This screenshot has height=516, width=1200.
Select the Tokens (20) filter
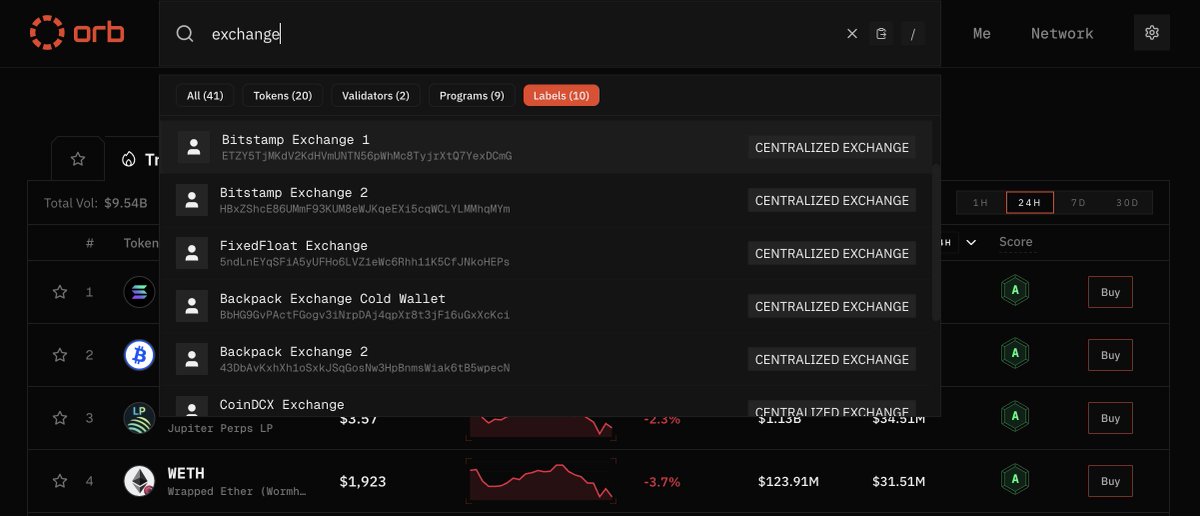[282, 96]
